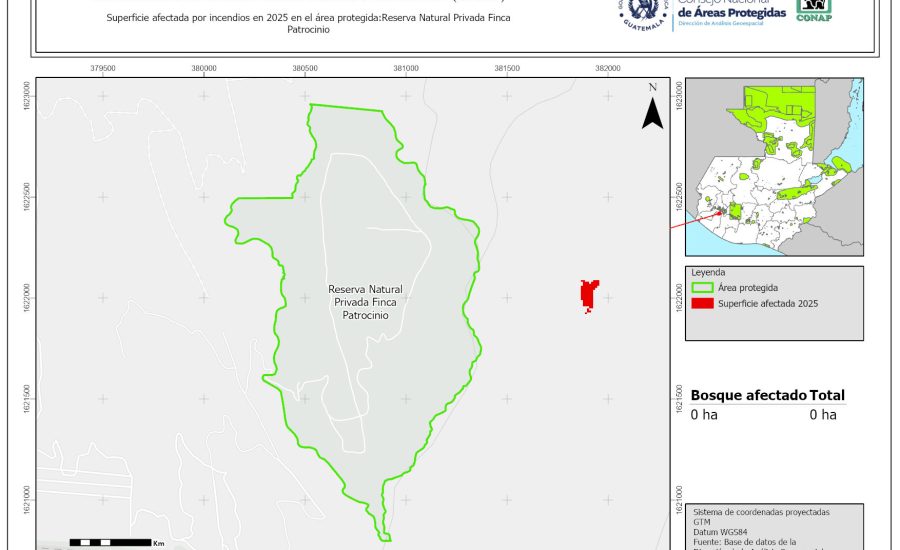
Task: Click the CONAP logo
Action: click(813, 10)
